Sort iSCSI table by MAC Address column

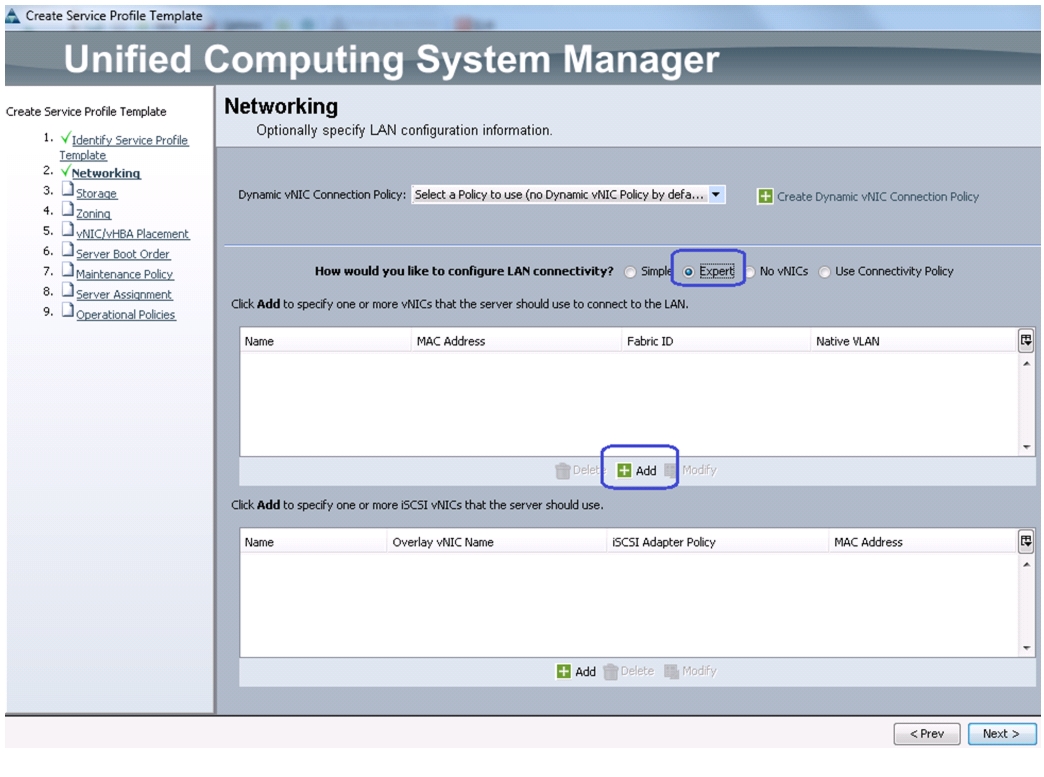click(x=923, y=541)
